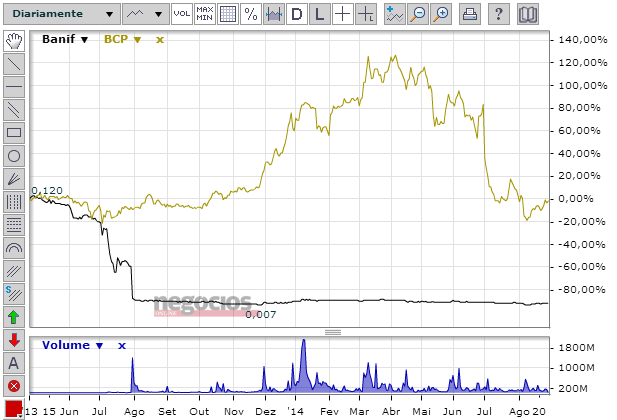Place a red down arrow marker
This screenshot has height=420, width=617.
click(x=14, y=340)
